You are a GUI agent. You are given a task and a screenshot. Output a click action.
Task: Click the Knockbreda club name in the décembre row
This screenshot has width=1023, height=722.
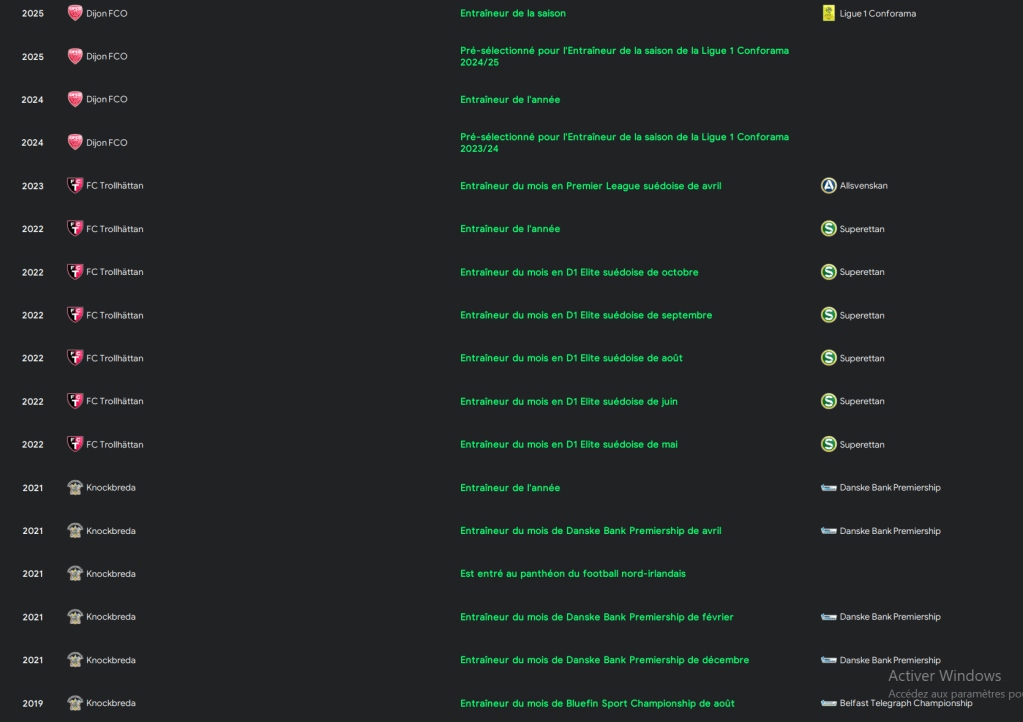click(111, 660)
